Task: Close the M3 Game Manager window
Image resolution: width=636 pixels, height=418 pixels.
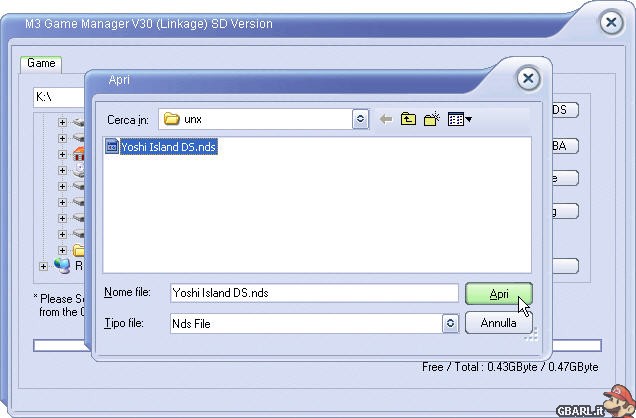Action: (x=611, y=23)
